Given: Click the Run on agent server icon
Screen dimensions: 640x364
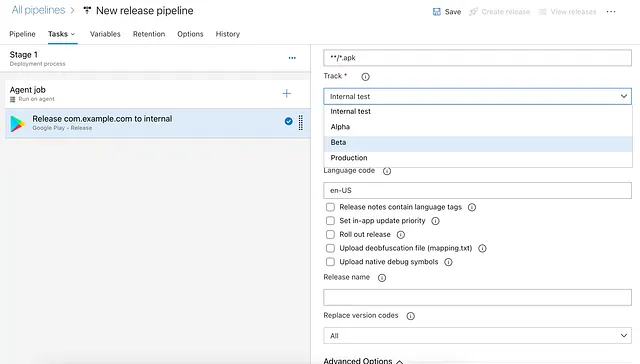Looking at the screenshot, I should [13, 99].
